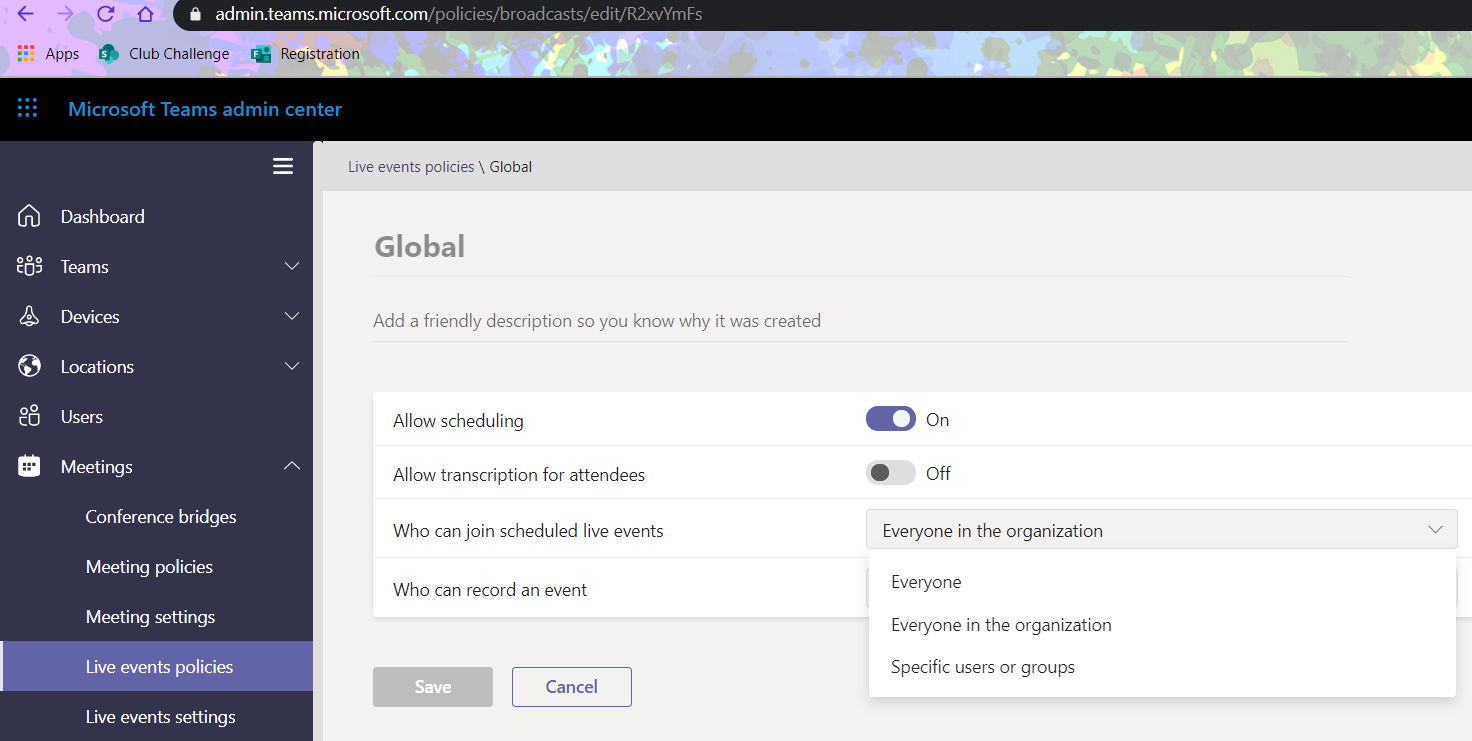Click the Global breadcrumb text
This screenshot has height=741, width=1472.
pyautogui.click(x=511, y=167)
